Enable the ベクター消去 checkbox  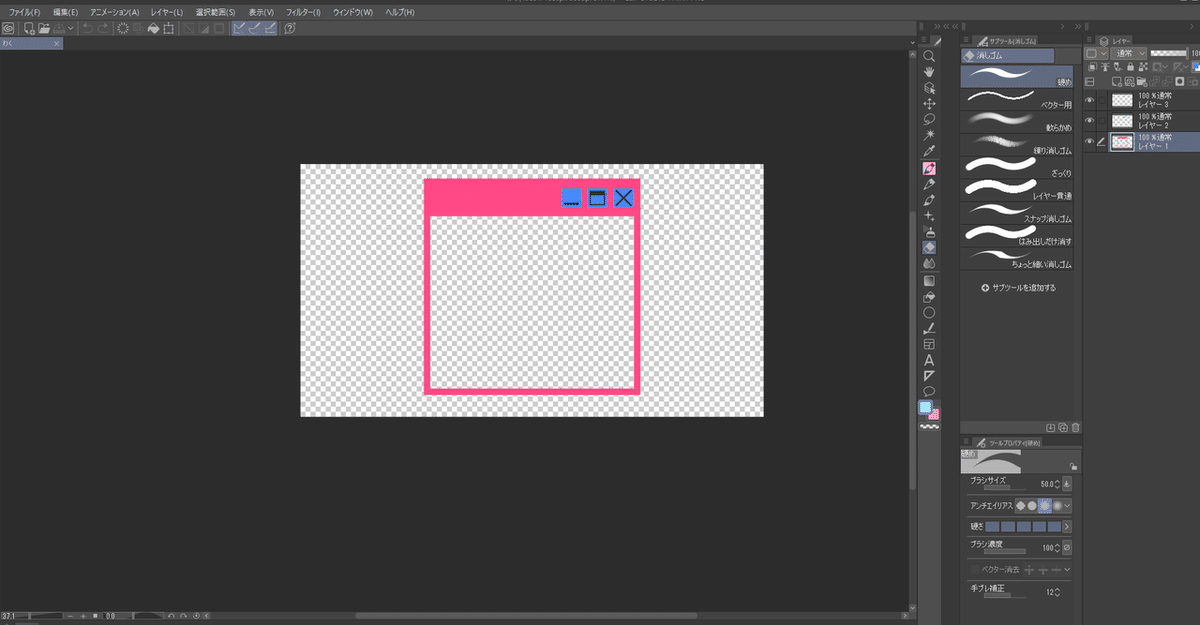coord(975,569)
